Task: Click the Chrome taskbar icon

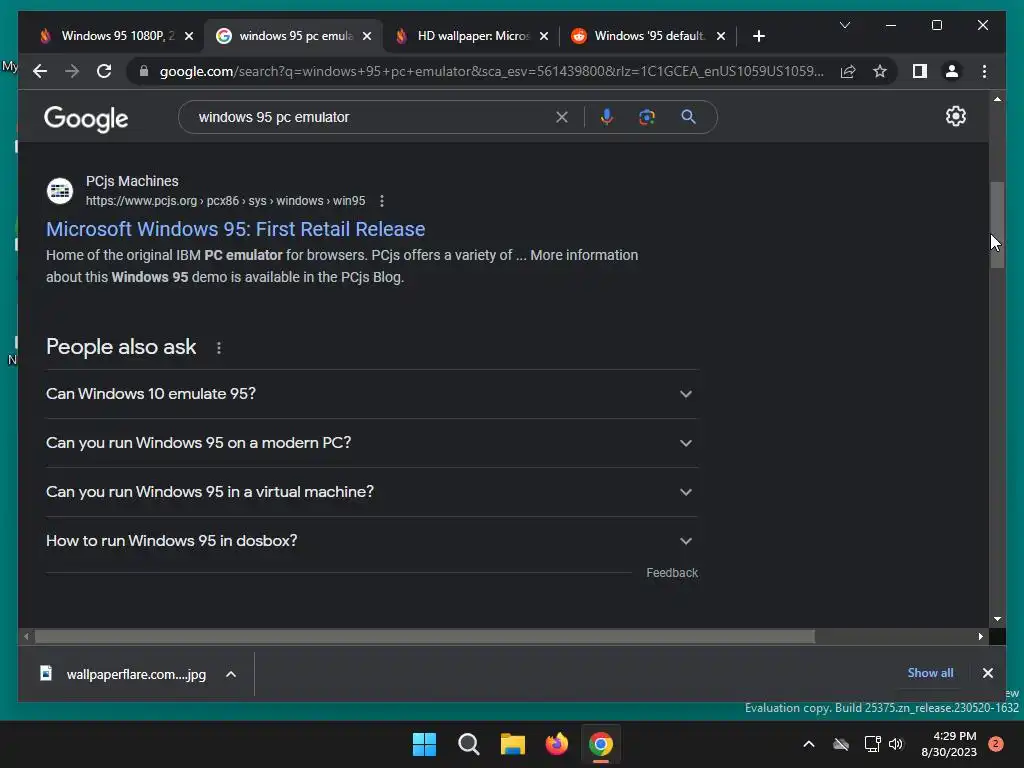Action: click(x=601, y=744)
